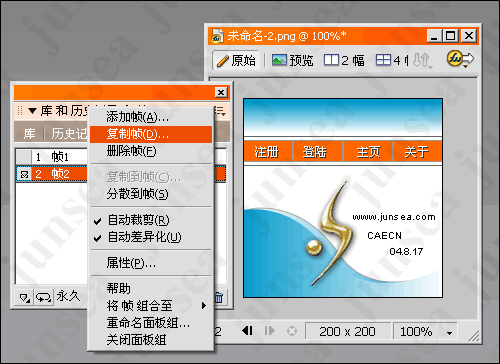Image resolution: width=500 pixels, height=364 pixels.
Task: Select 关闭面板组 entry
Action: (151, 340)
